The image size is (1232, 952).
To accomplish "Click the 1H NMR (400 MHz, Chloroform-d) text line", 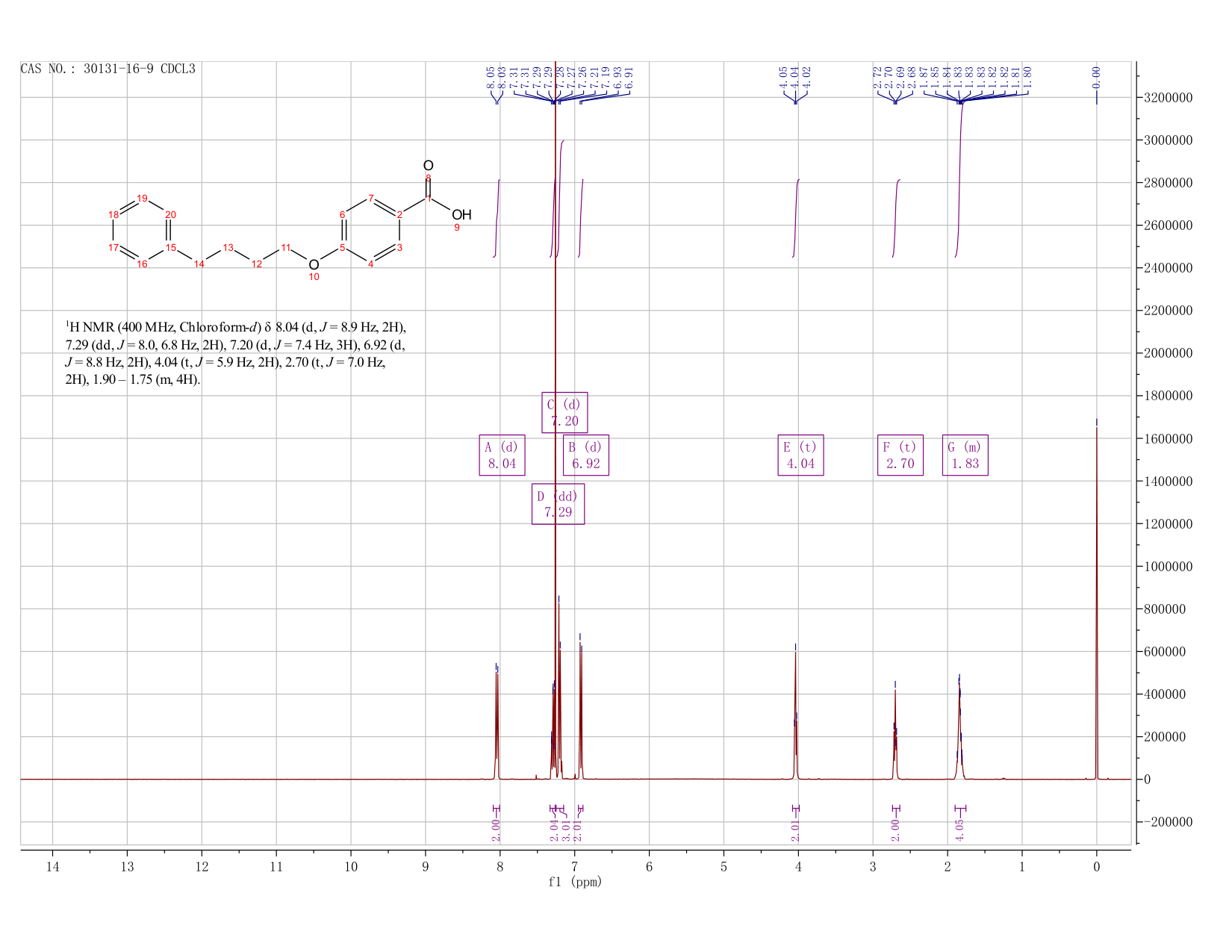I will 236,327.
